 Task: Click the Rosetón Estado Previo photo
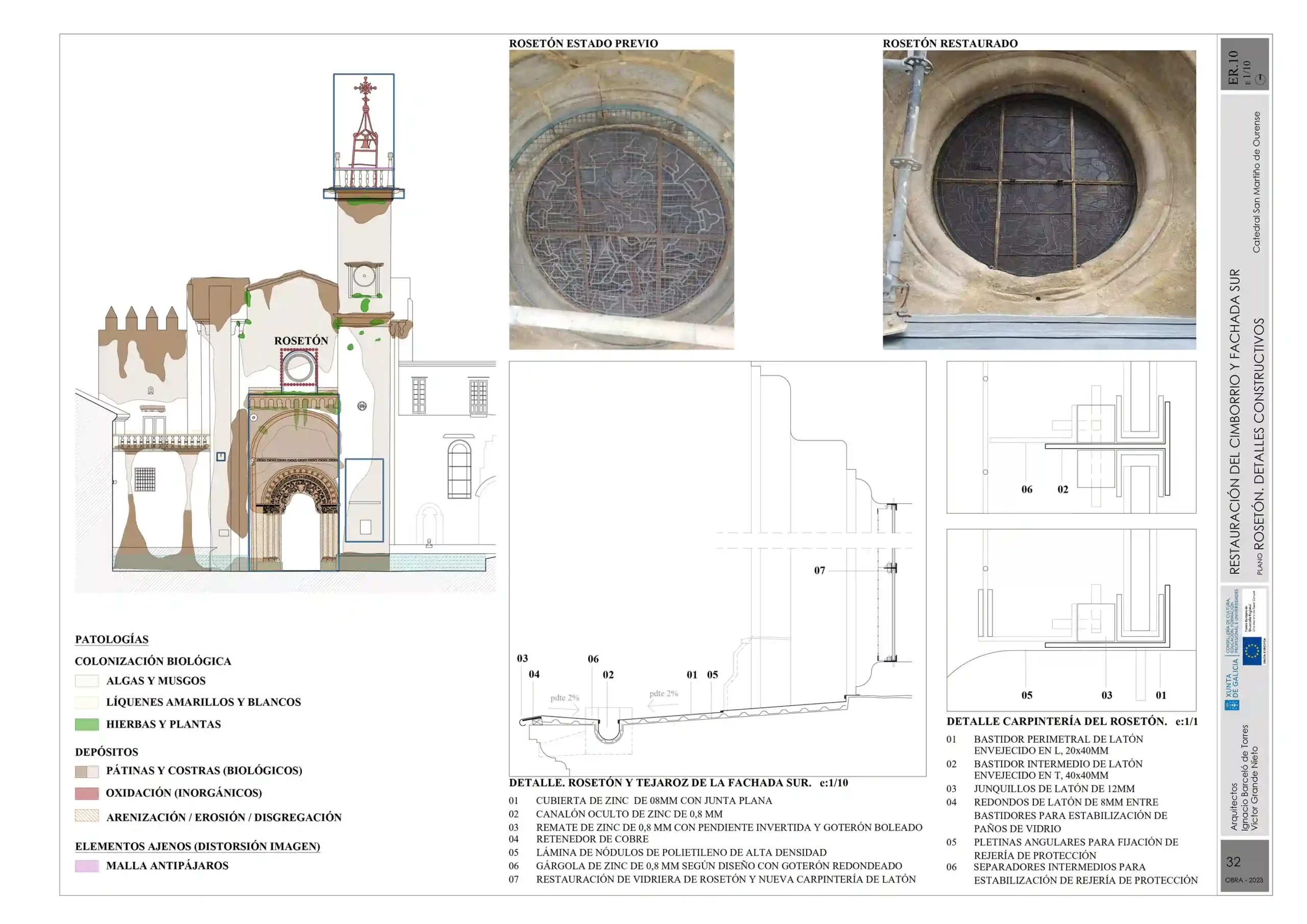[622, 199]
